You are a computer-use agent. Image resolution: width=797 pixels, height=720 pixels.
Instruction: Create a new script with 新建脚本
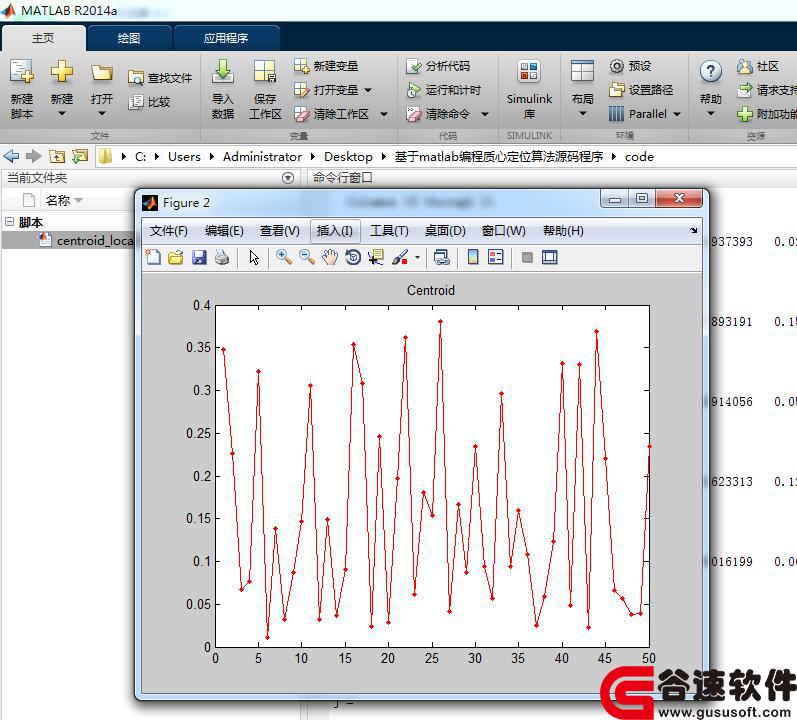click(x=22, y=89)
